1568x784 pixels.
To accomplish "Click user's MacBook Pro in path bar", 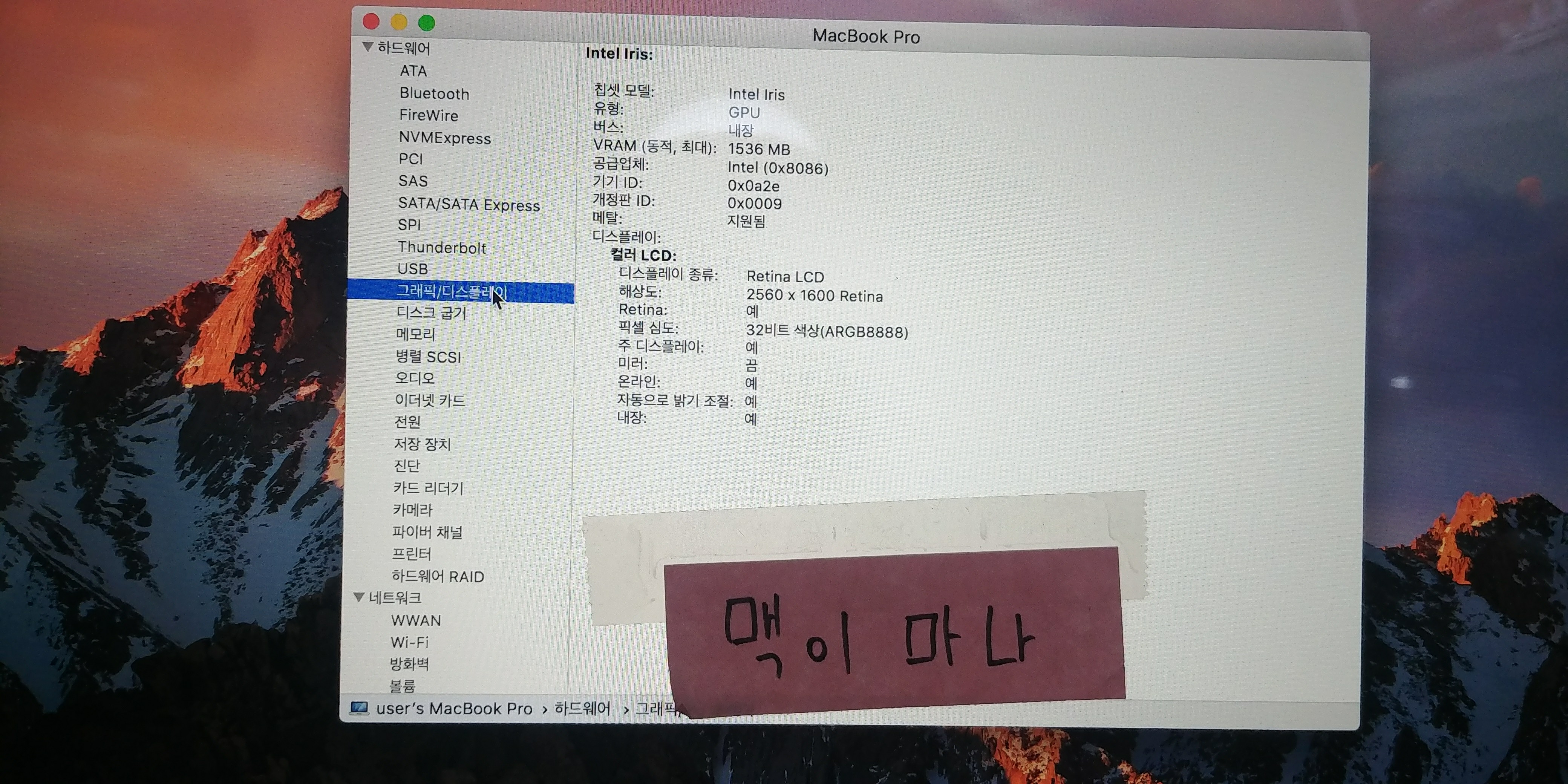I will coord(454,709).
